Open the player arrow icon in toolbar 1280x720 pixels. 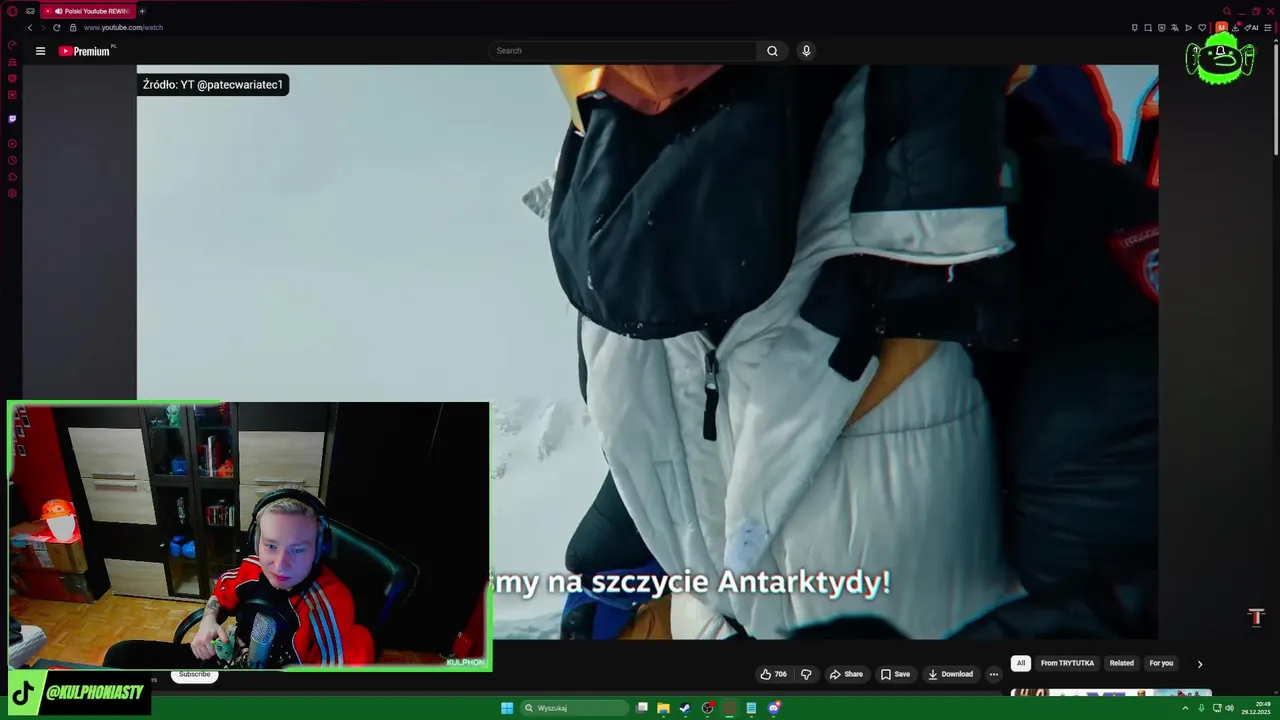point(1188,28)
